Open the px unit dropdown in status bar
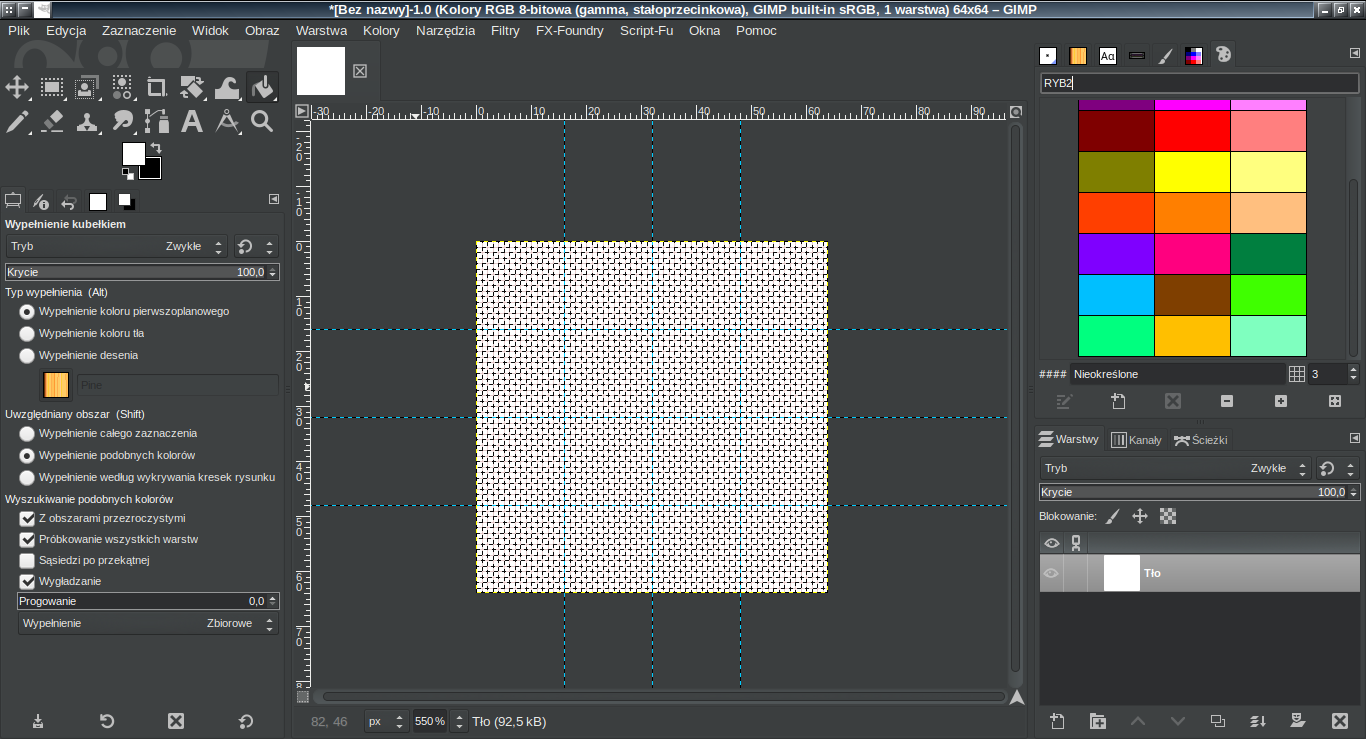This screenshot has height=739, width=1366. click(386, 721)
